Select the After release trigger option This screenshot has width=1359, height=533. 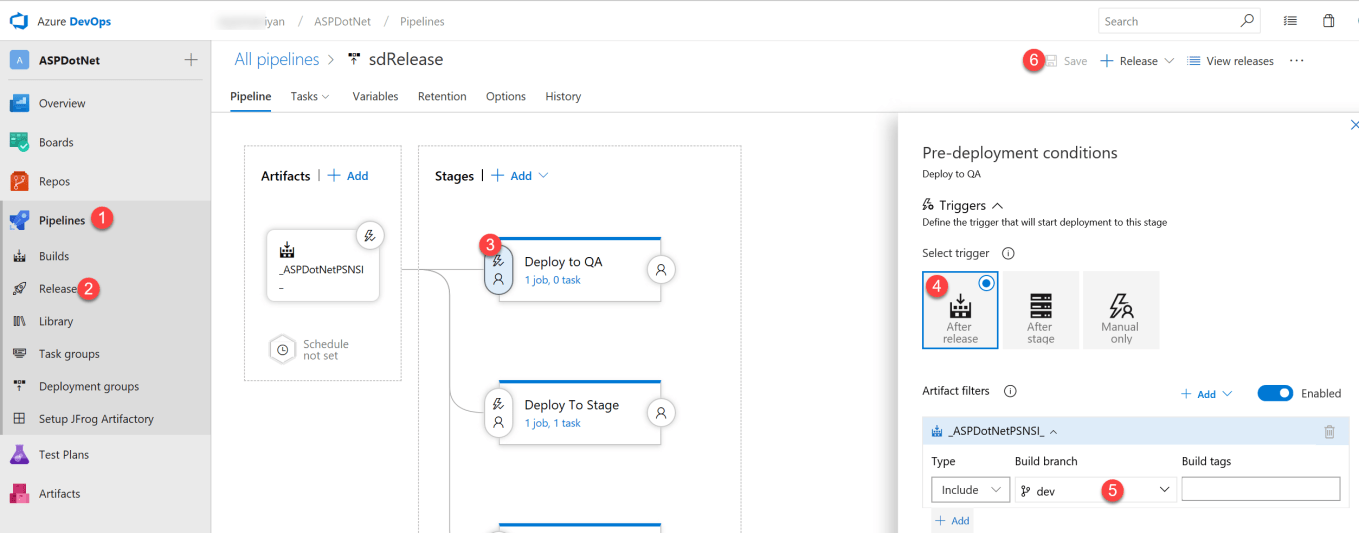[x=960, y=310]
